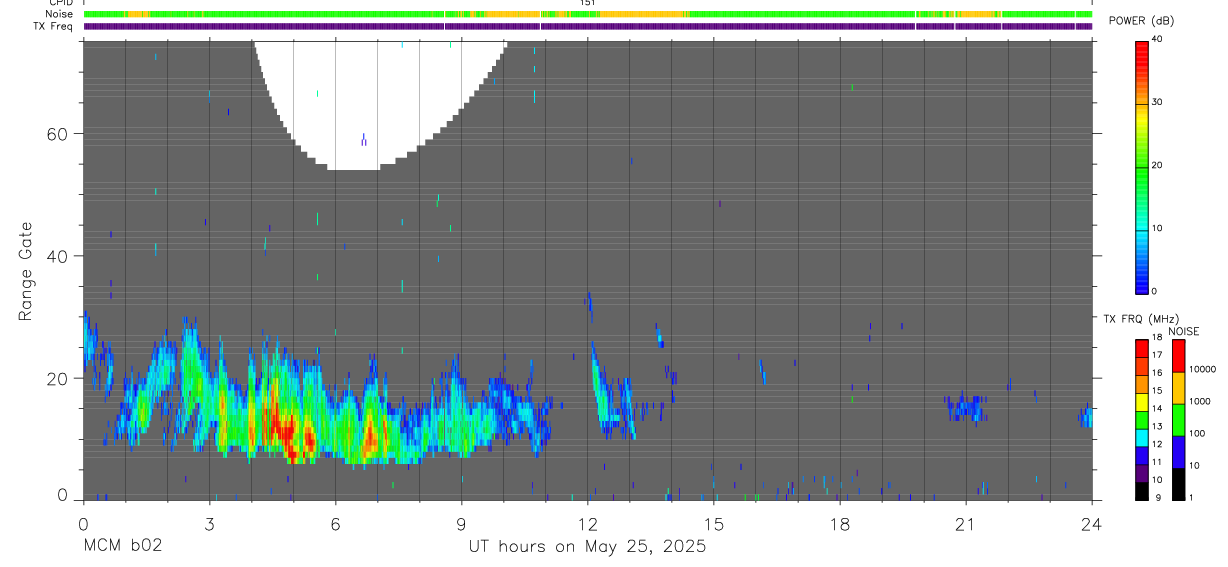1228x567 pixels.
Task: Click the POWER (dB) color bar legend
Action: [x=1142, y=166]
